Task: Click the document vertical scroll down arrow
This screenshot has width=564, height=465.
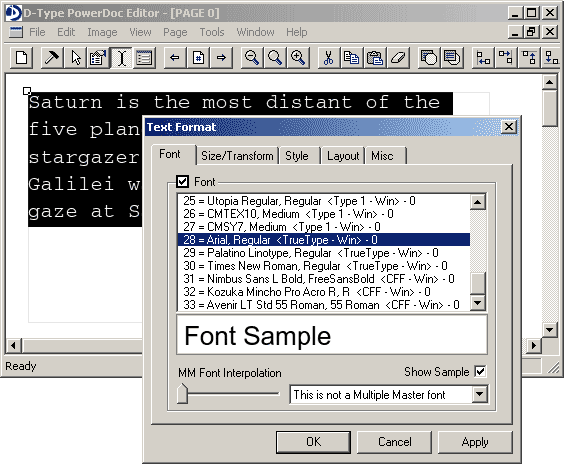Action: pyautogui.click(x=549, y=329)
